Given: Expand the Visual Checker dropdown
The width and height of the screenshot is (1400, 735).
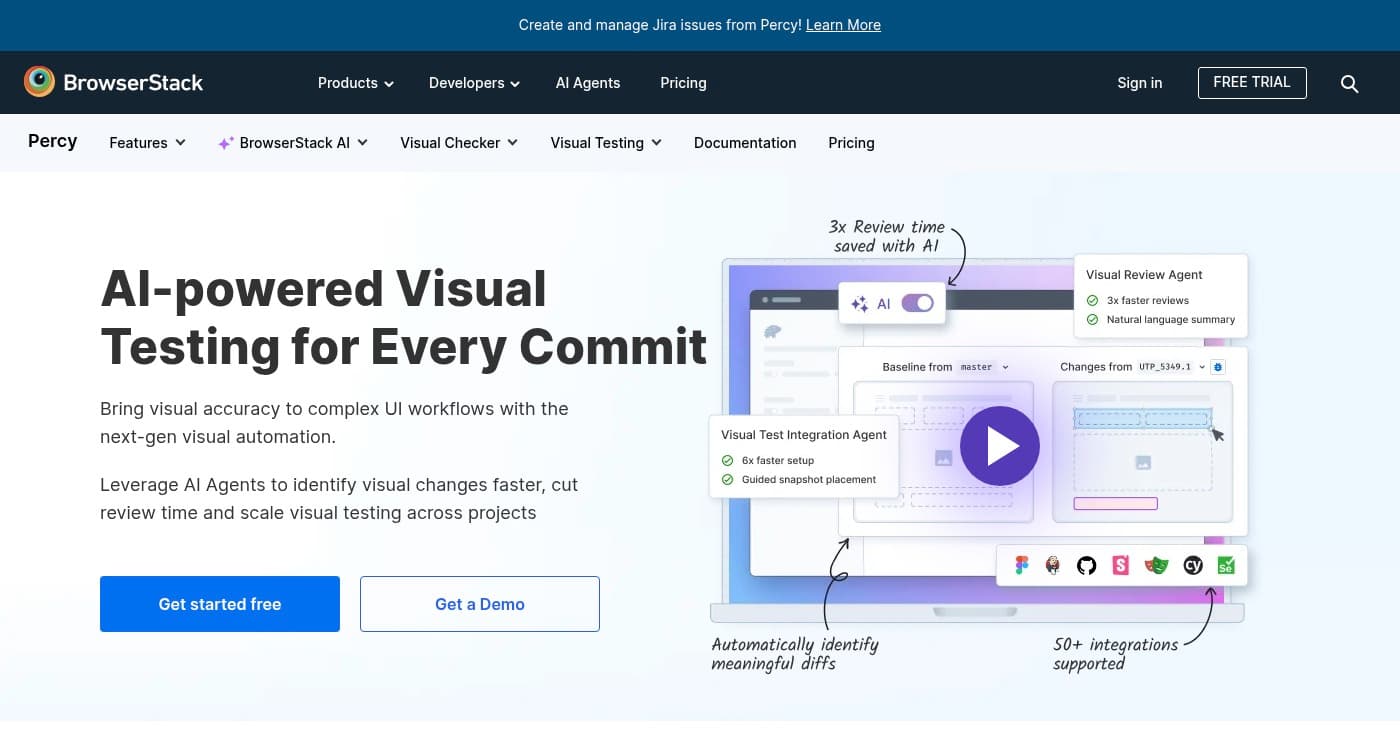Looking at the screenshot, I should (x=458, y=143).
